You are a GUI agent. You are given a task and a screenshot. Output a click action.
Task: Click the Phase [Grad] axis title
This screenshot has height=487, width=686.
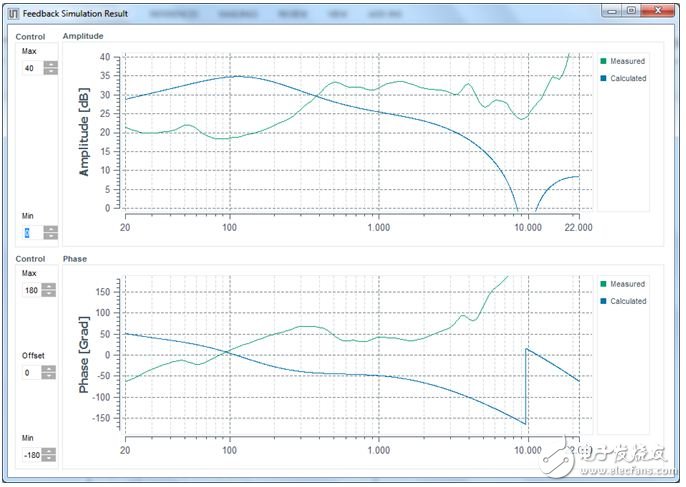click(84, 354)
